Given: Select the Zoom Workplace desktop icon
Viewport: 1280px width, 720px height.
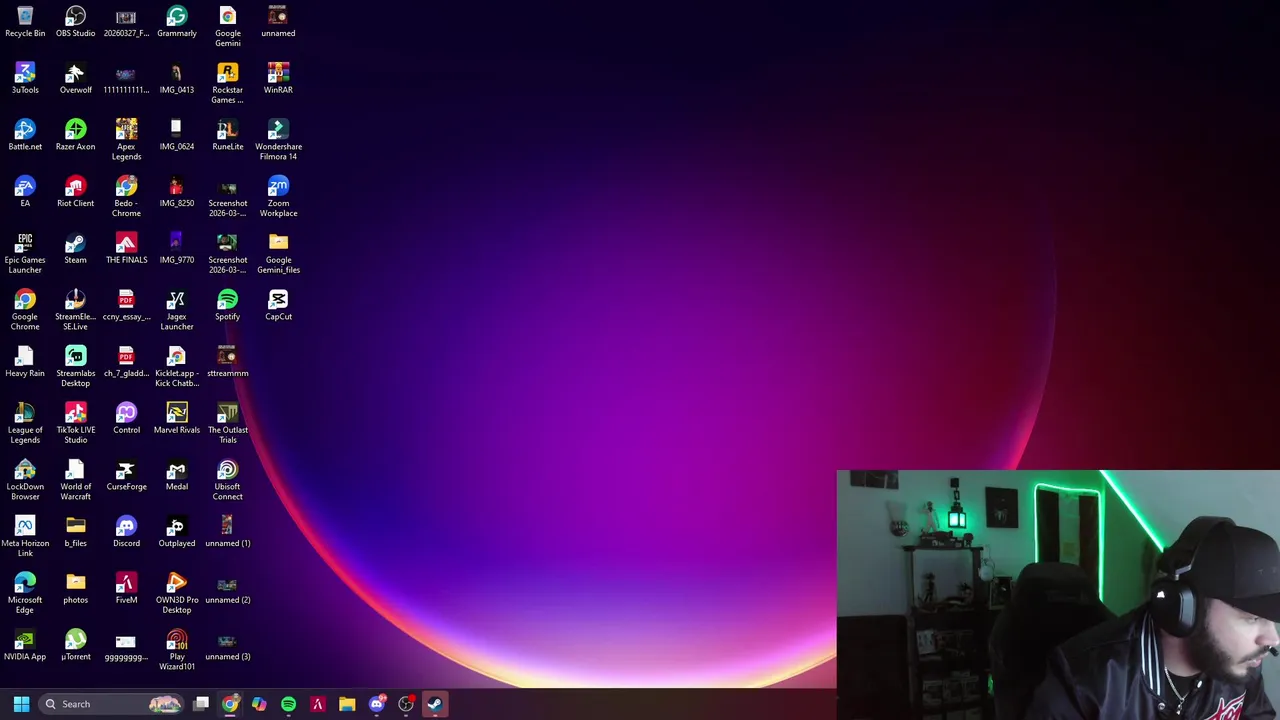Looking at the screenshot, I should 278,196.
